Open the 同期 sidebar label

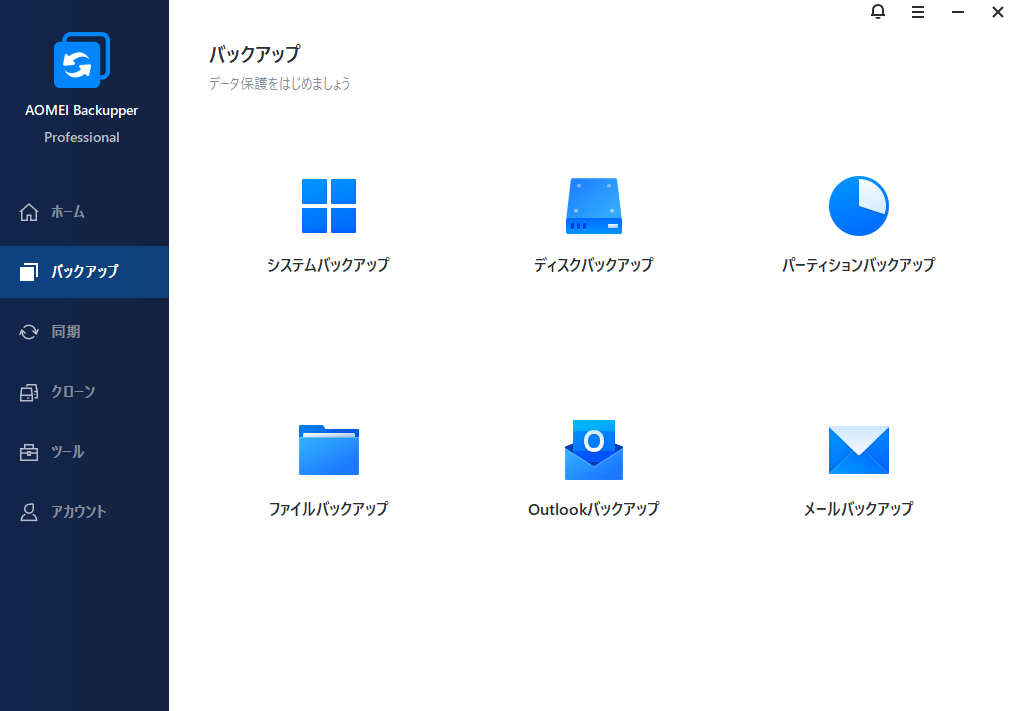66,331
